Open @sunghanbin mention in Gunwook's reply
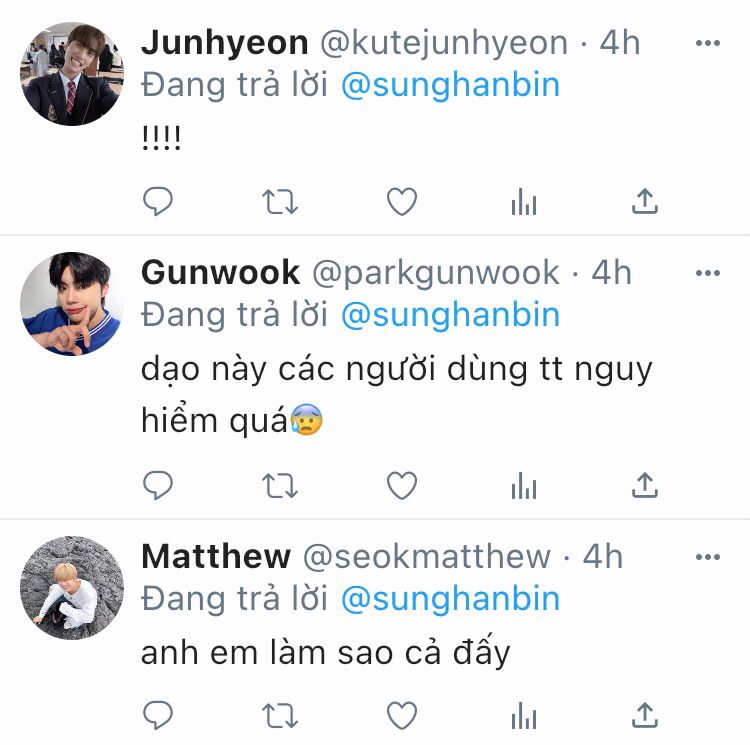 click(x=450, y=316)
